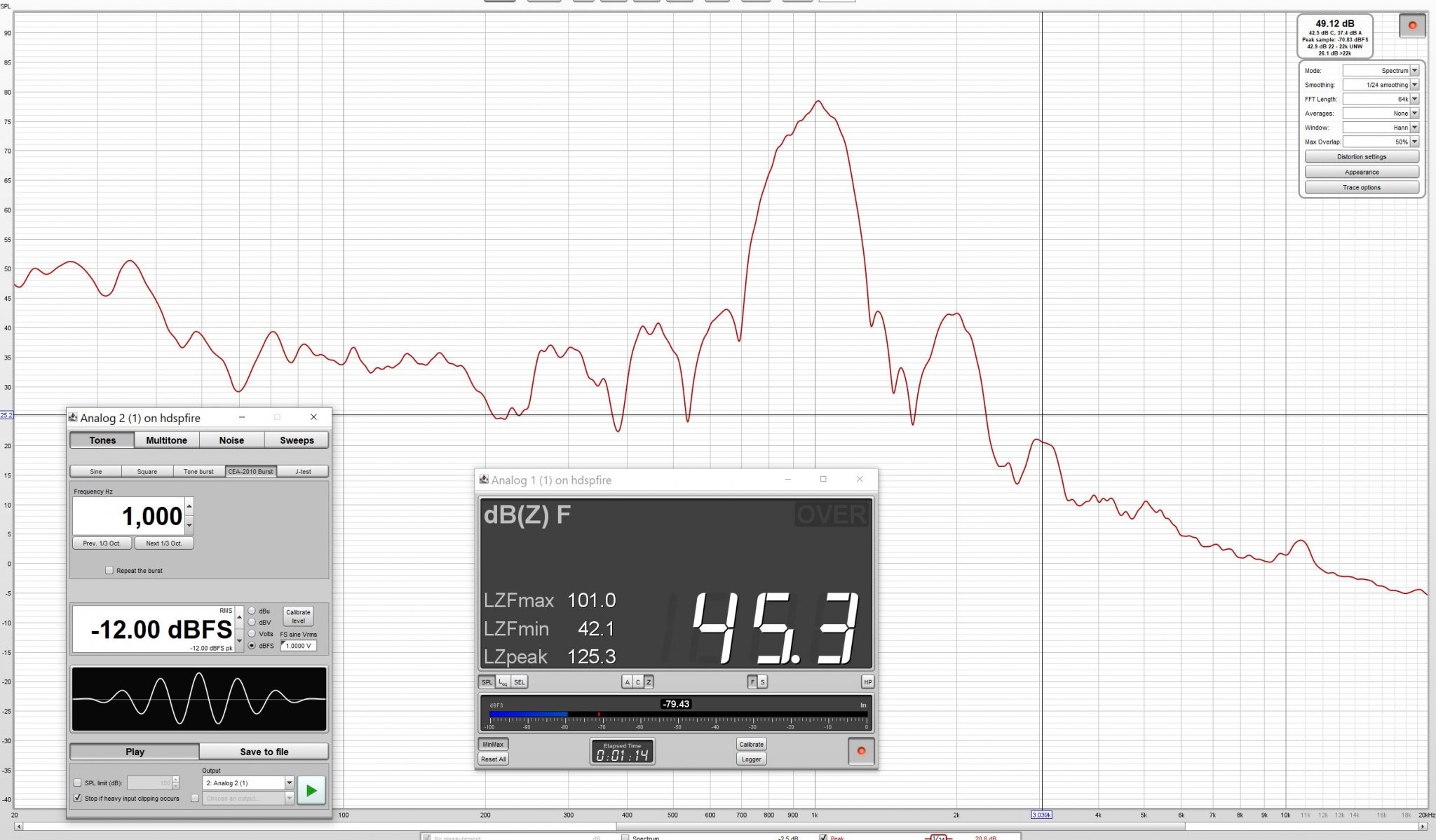
Task: Open the Sweeps tab in generator
Action: coord(297,440)
